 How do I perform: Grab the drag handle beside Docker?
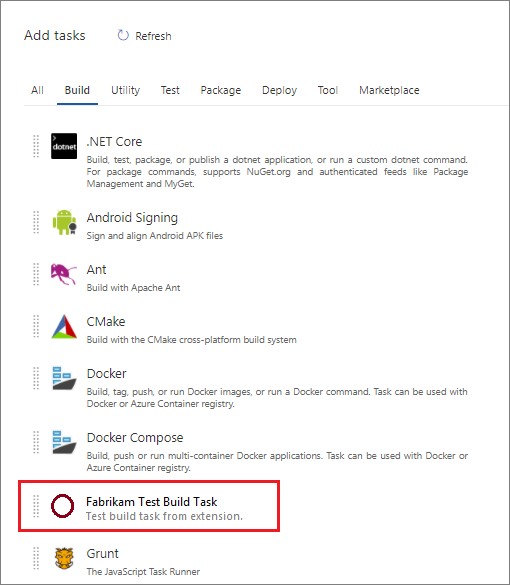pyautogui.click(x=36, y=378)
